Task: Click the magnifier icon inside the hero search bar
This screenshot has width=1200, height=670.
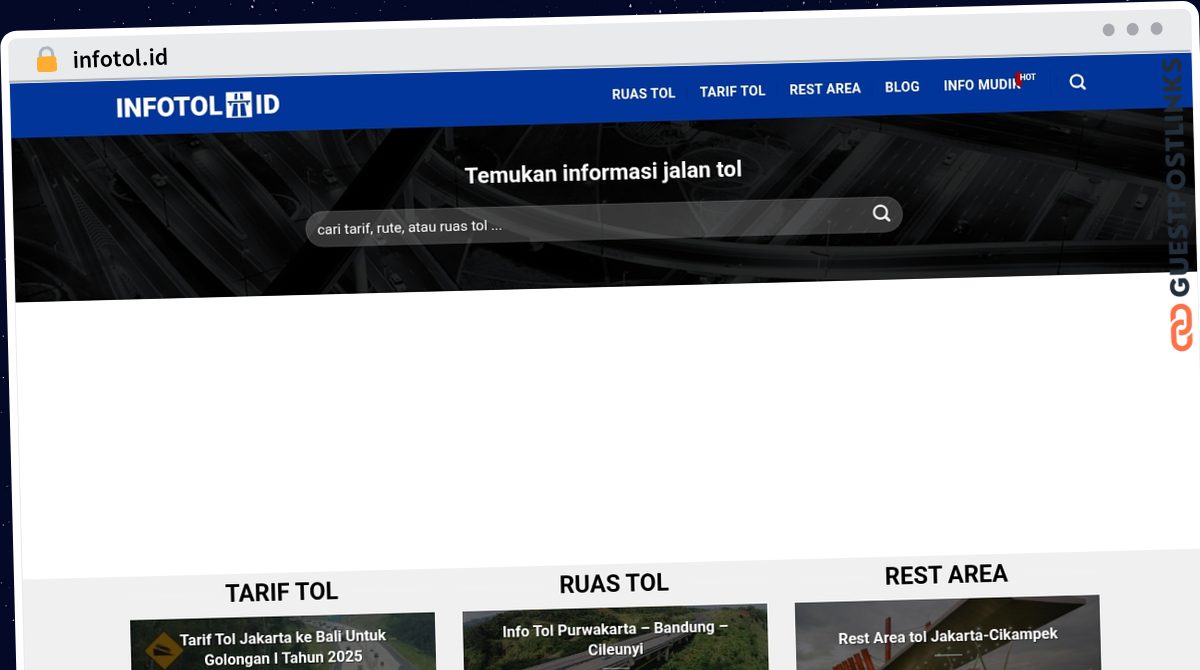Action: tap(880, 213)
